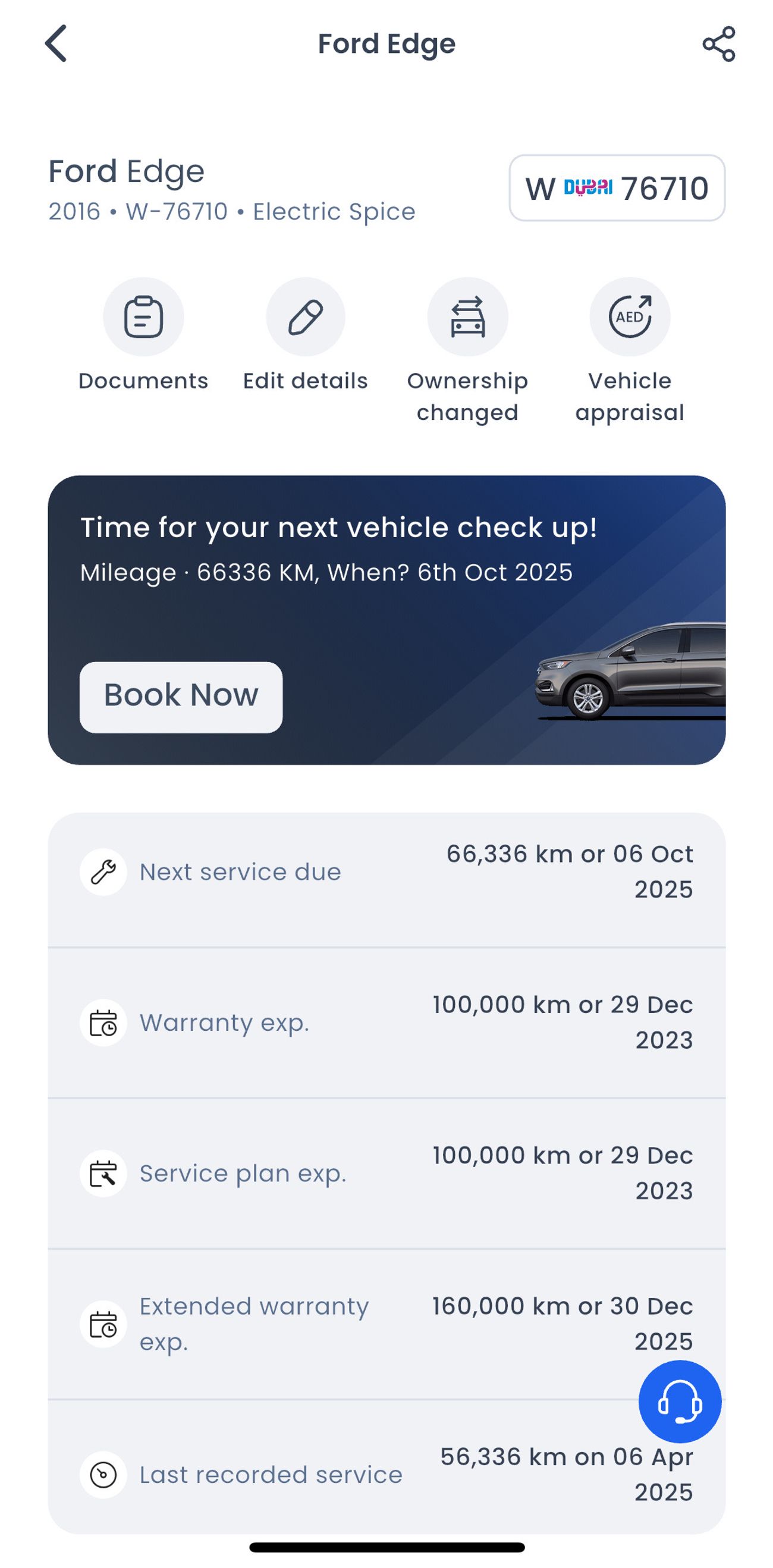
Task: Tap the Ford Edge car image
Action: 630,673
